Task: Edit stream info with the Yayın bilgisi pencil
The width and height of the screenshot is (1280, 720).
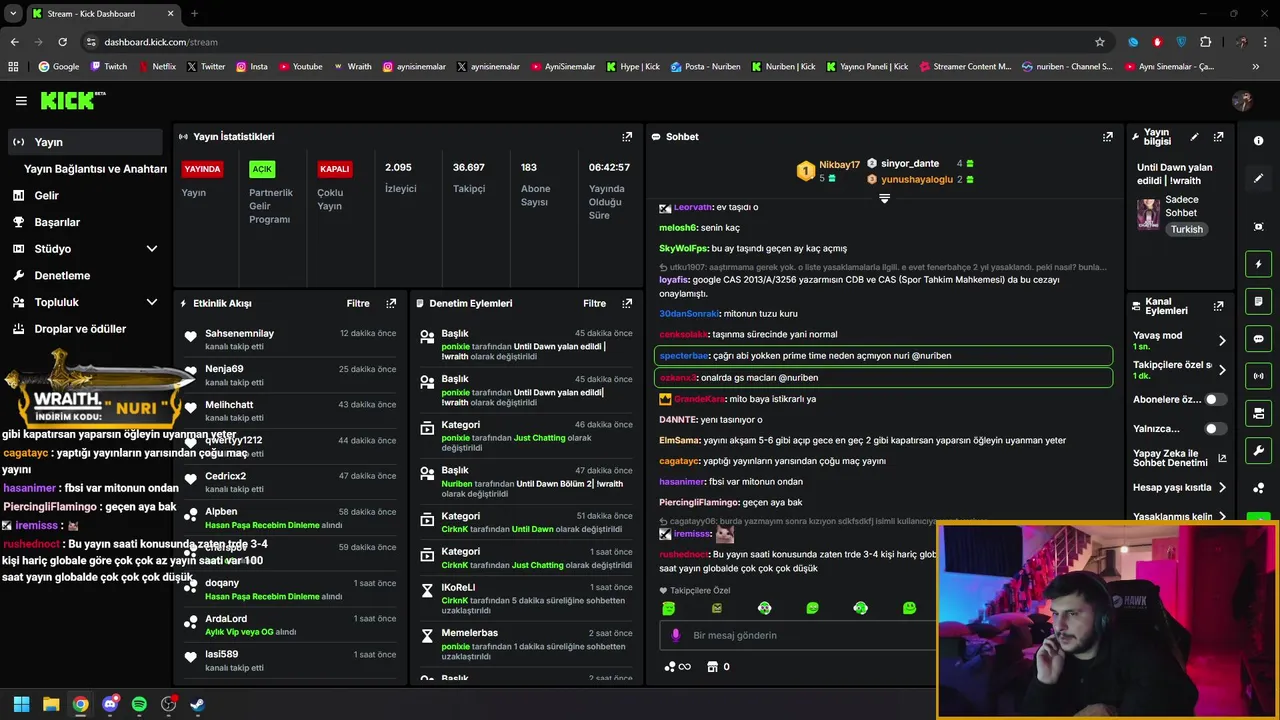Action: [x=1194, y=137]
